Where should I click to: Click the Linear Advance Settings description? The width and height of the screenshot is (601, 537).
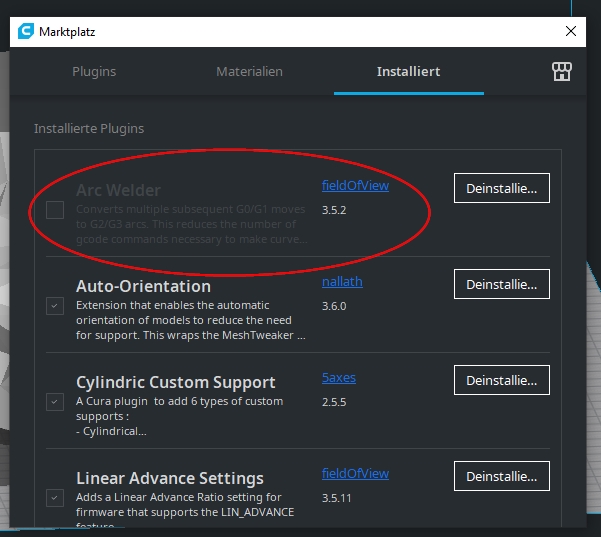click(185, 510)
